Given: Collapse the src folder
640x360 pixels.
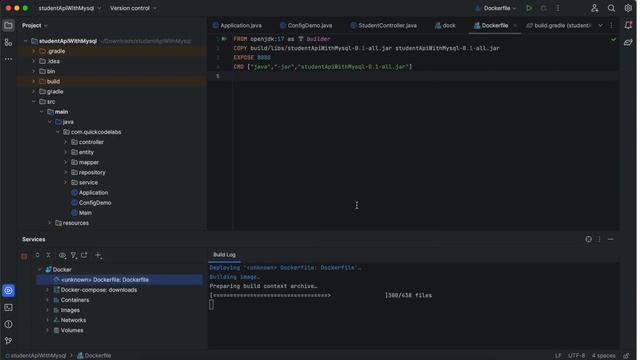Looking at the screenshot, I should tap(34, 102).
